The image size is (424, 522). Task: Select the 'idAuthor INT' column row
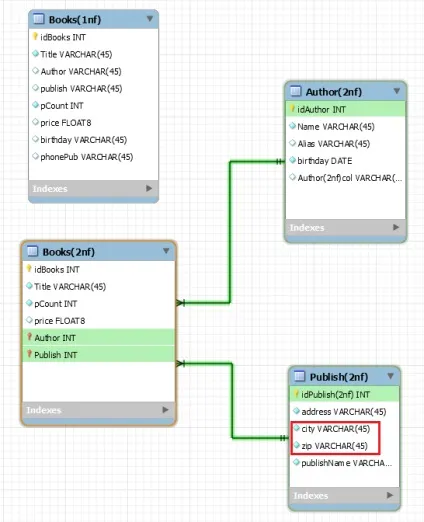pos(345,109)
